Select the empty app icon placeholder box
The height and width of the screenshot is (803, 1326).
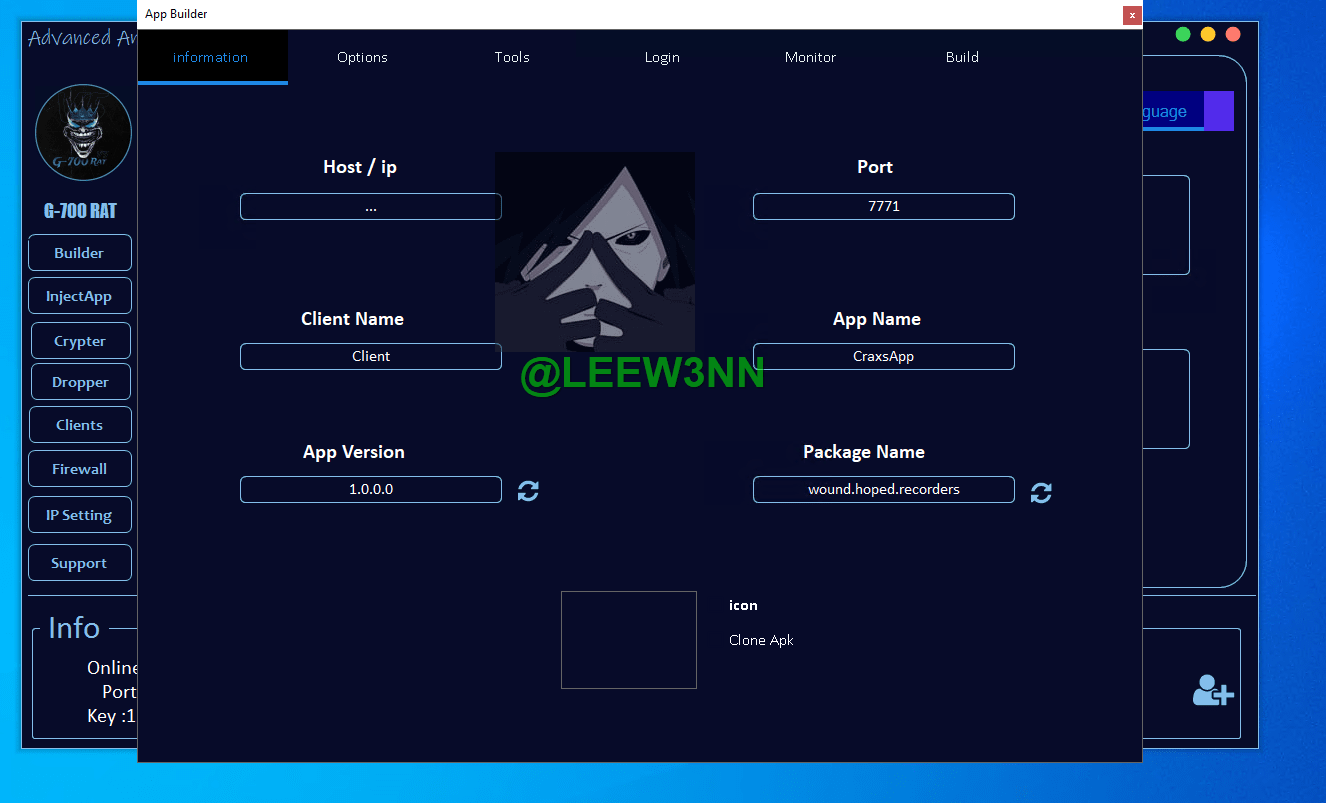click(628, 640)
